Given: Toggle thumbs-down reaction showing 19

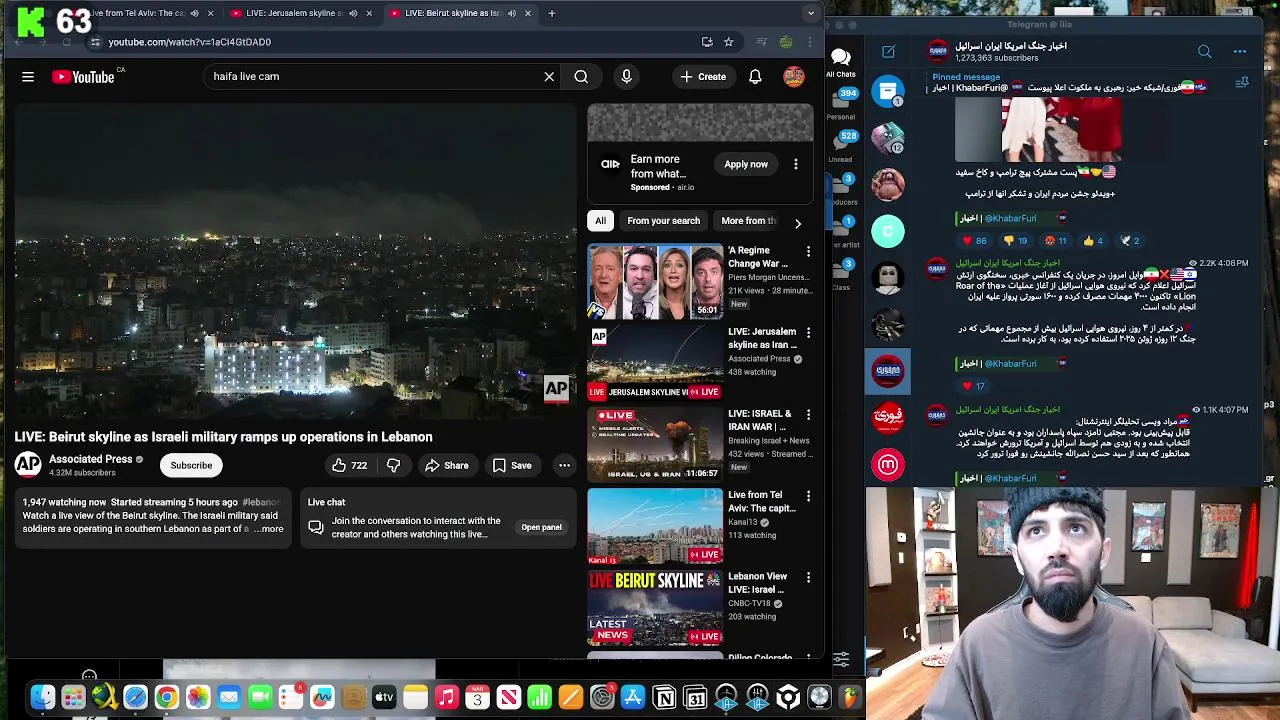Looking at the screenshot, I should click(x=1017, y=240).
